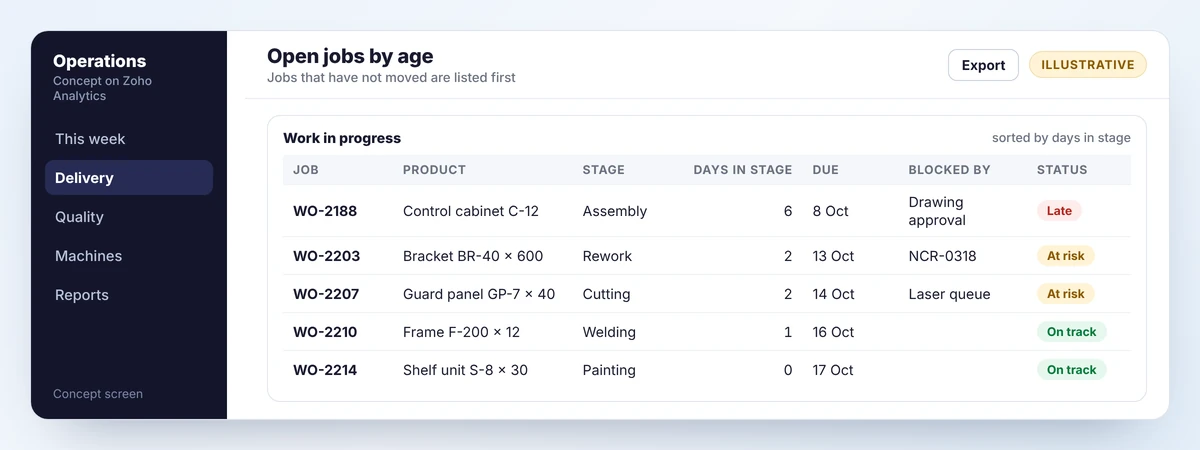
Task: Click the STATUS column header
Action: coord(1062,170)
